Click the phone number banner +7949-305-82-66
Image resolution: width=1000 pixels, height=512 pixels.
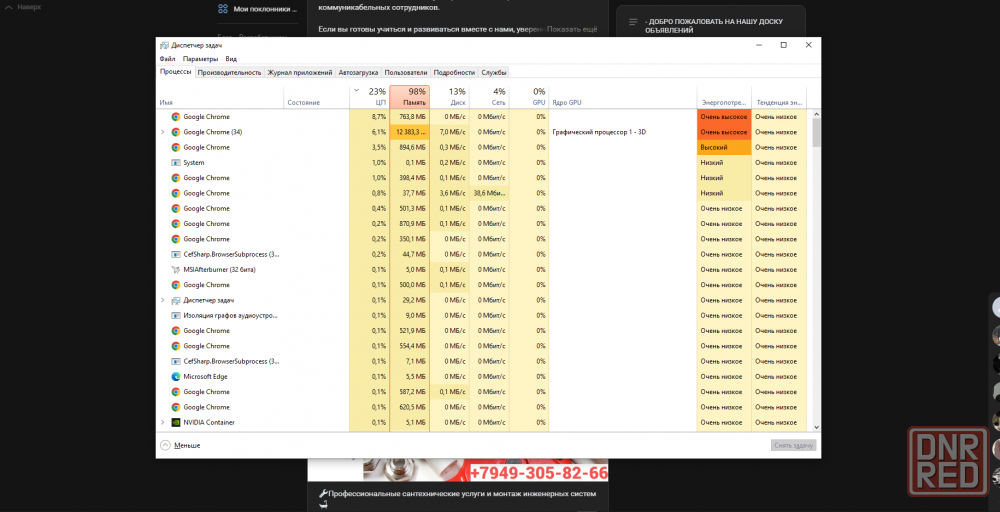tap(538, 473)
